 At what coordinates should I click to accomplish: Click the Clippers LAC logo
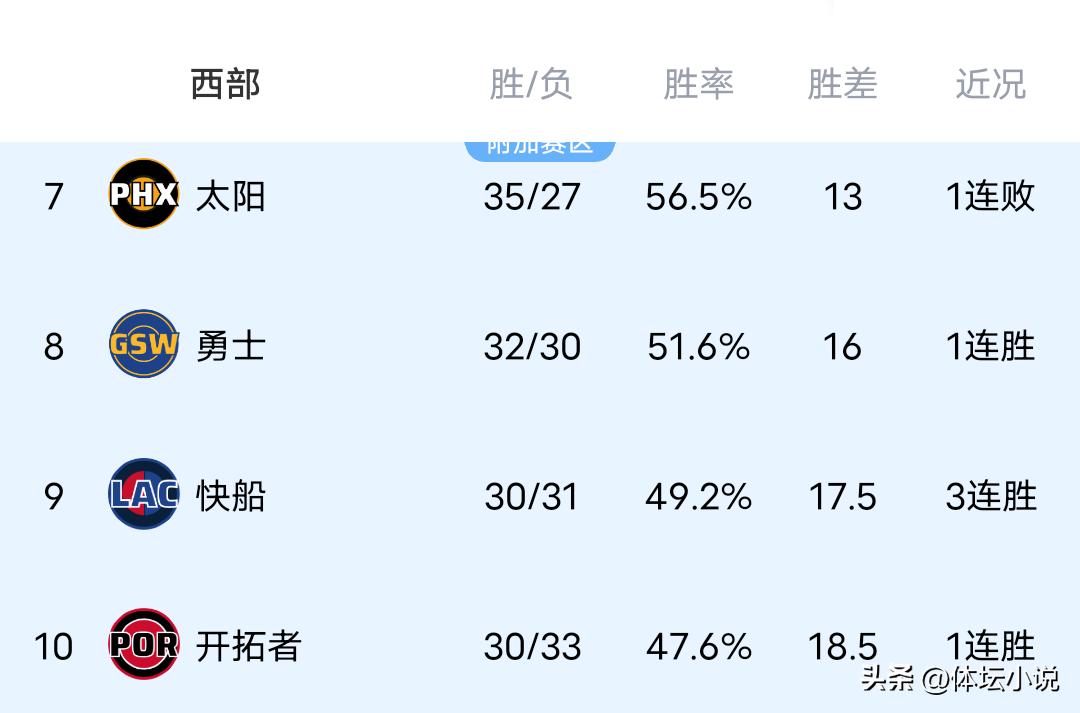coord(144,494)
